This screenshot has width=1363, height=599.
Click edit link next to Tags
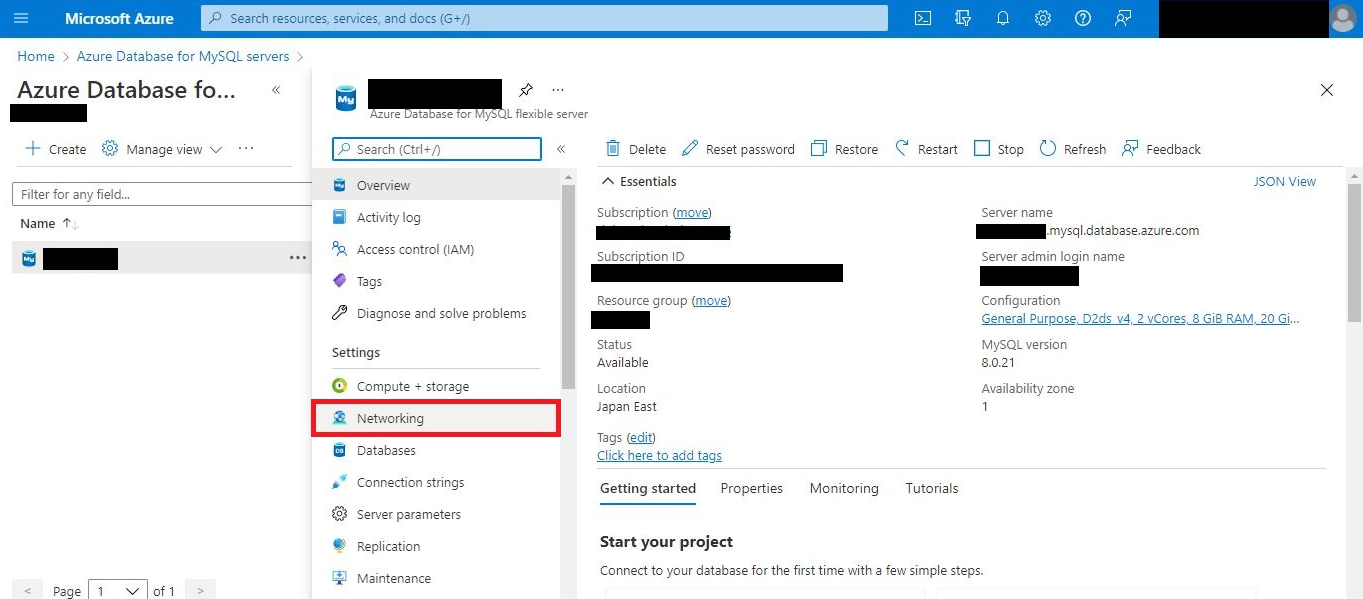[641, 437]
